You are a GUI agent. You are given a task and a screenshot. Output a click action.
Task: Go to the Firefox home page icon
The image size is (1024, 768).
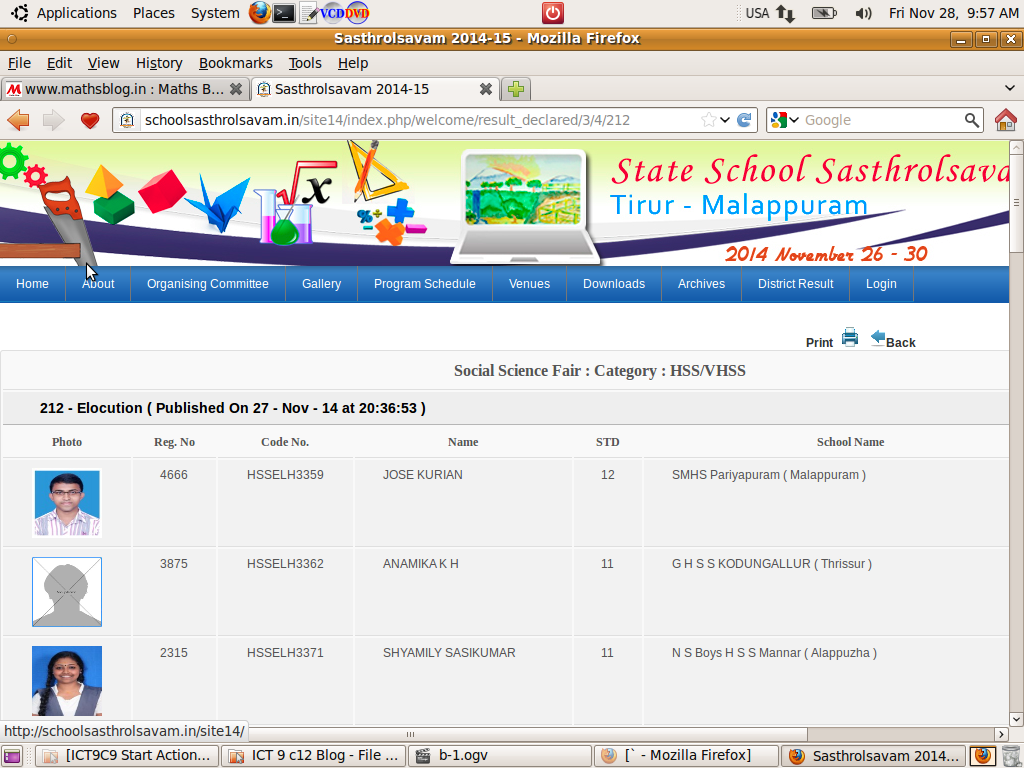(x=1006, y=120)
